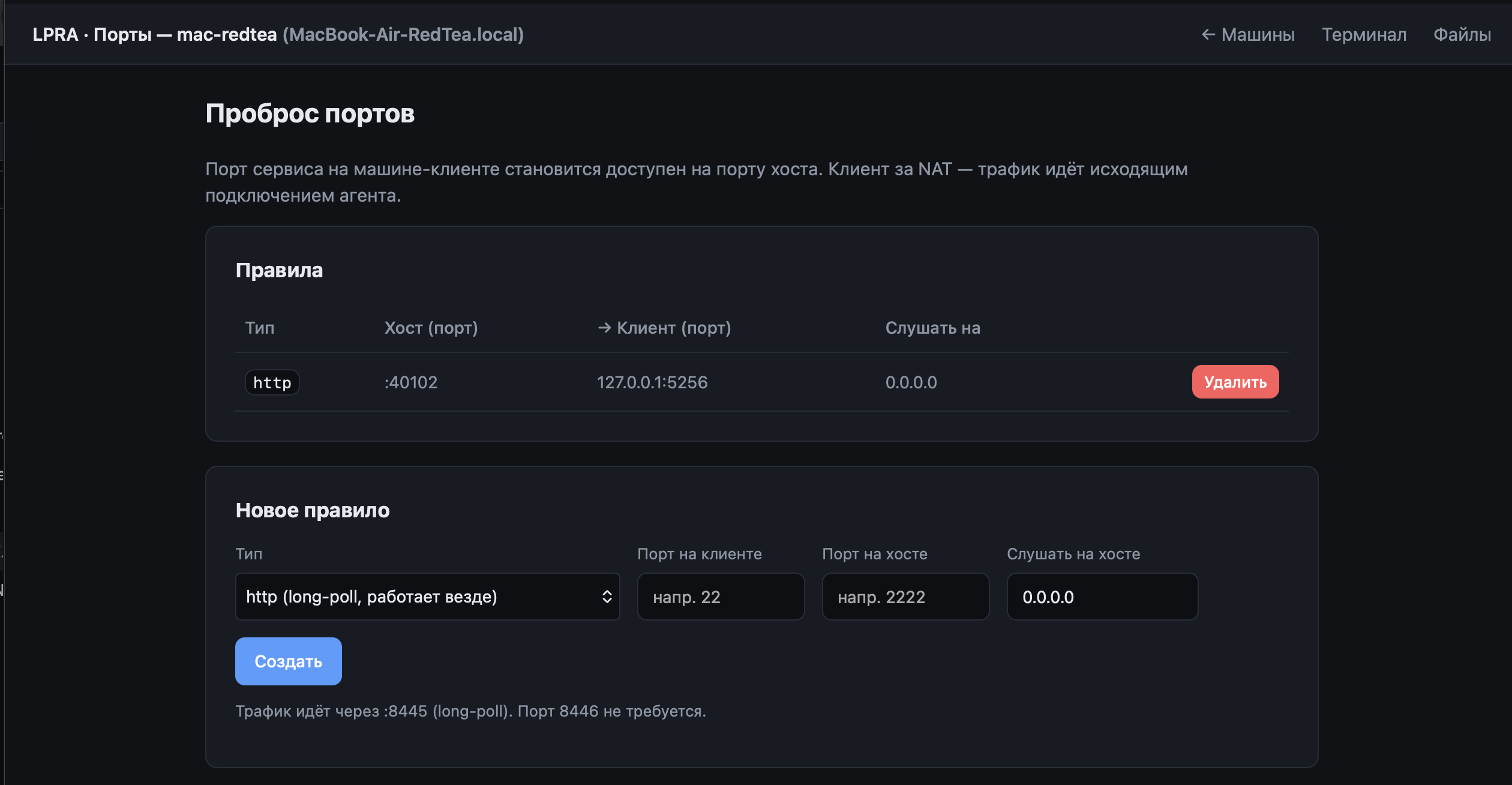
Task: Click the http type badge in rules
Action: pyautogui.click(x=272, y=382)
